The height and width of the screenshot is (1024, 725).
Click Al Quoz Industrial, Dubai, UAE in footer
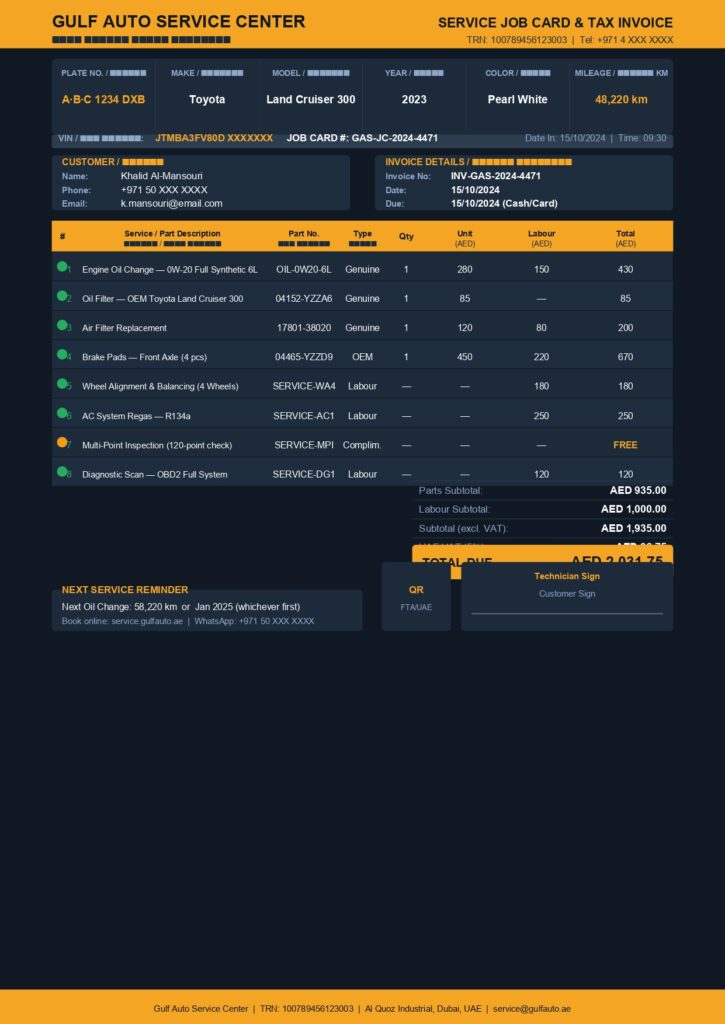pyautogui.click(x=423, y=1009)
